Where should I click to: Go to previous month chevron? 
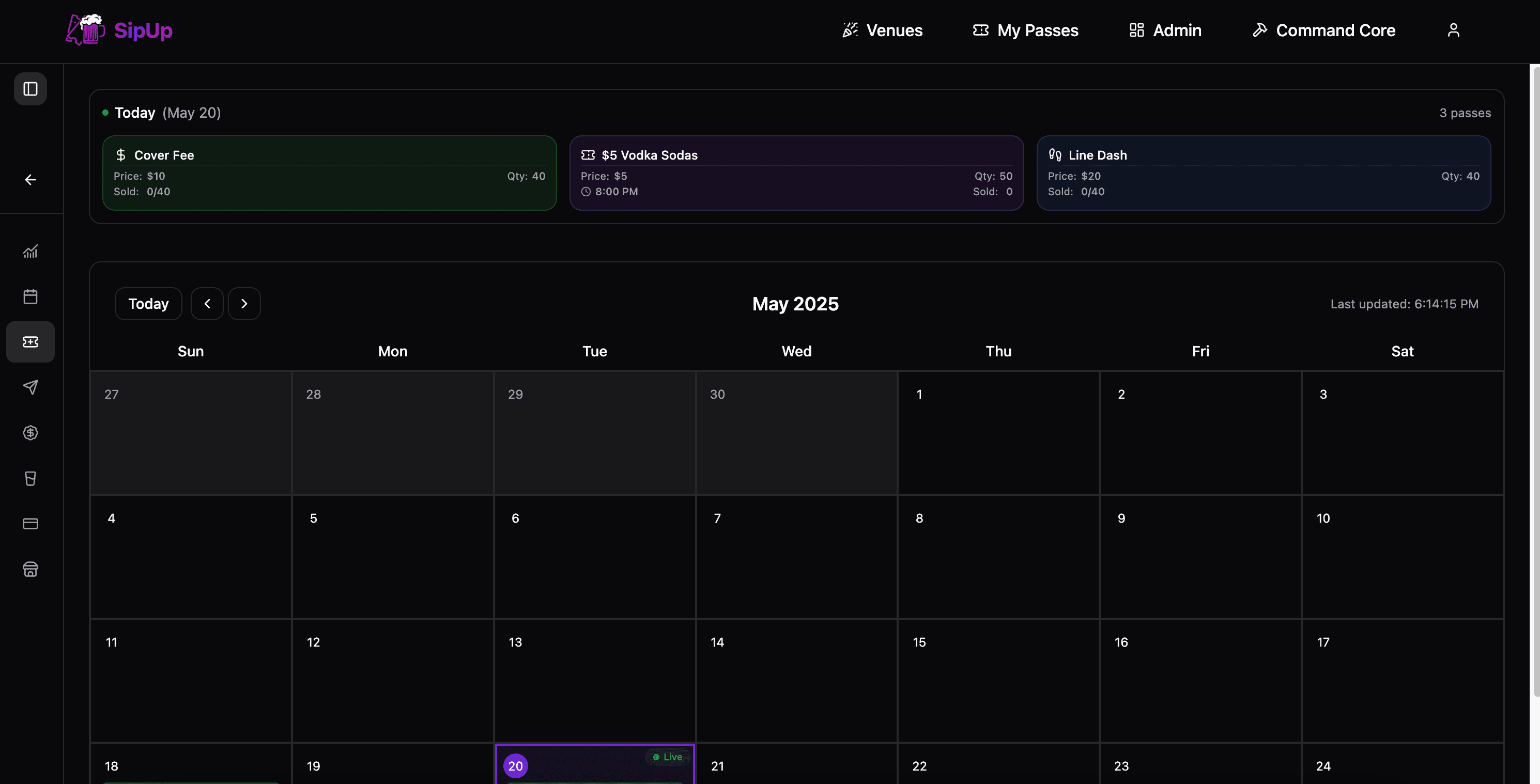click(x=207, y=304)
